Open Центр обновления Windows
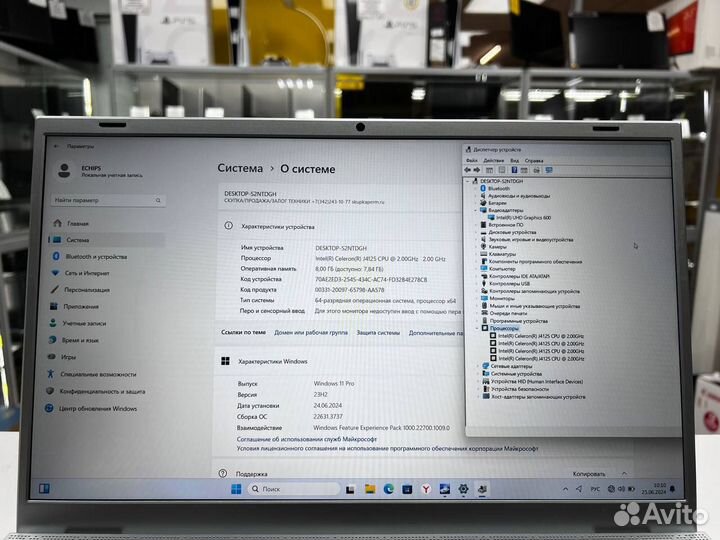This screenshot has width=720, height=540. pyautogui.click(x=97, y=409)
